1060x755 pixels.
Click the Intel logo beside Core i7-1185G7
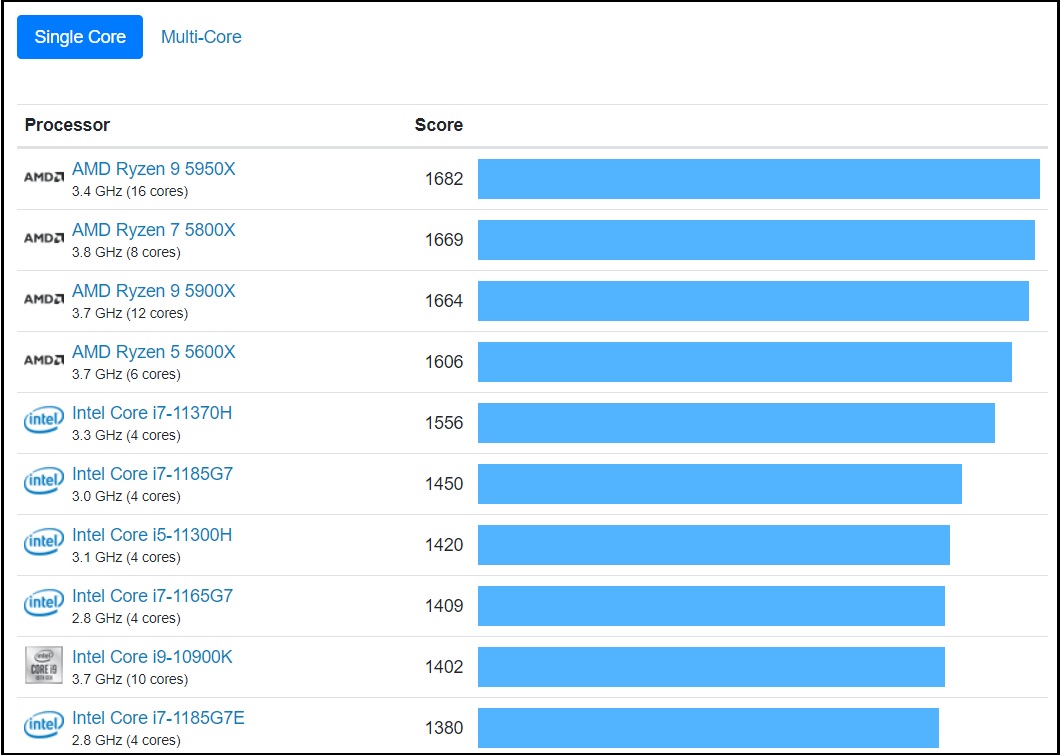pos(44,481)
